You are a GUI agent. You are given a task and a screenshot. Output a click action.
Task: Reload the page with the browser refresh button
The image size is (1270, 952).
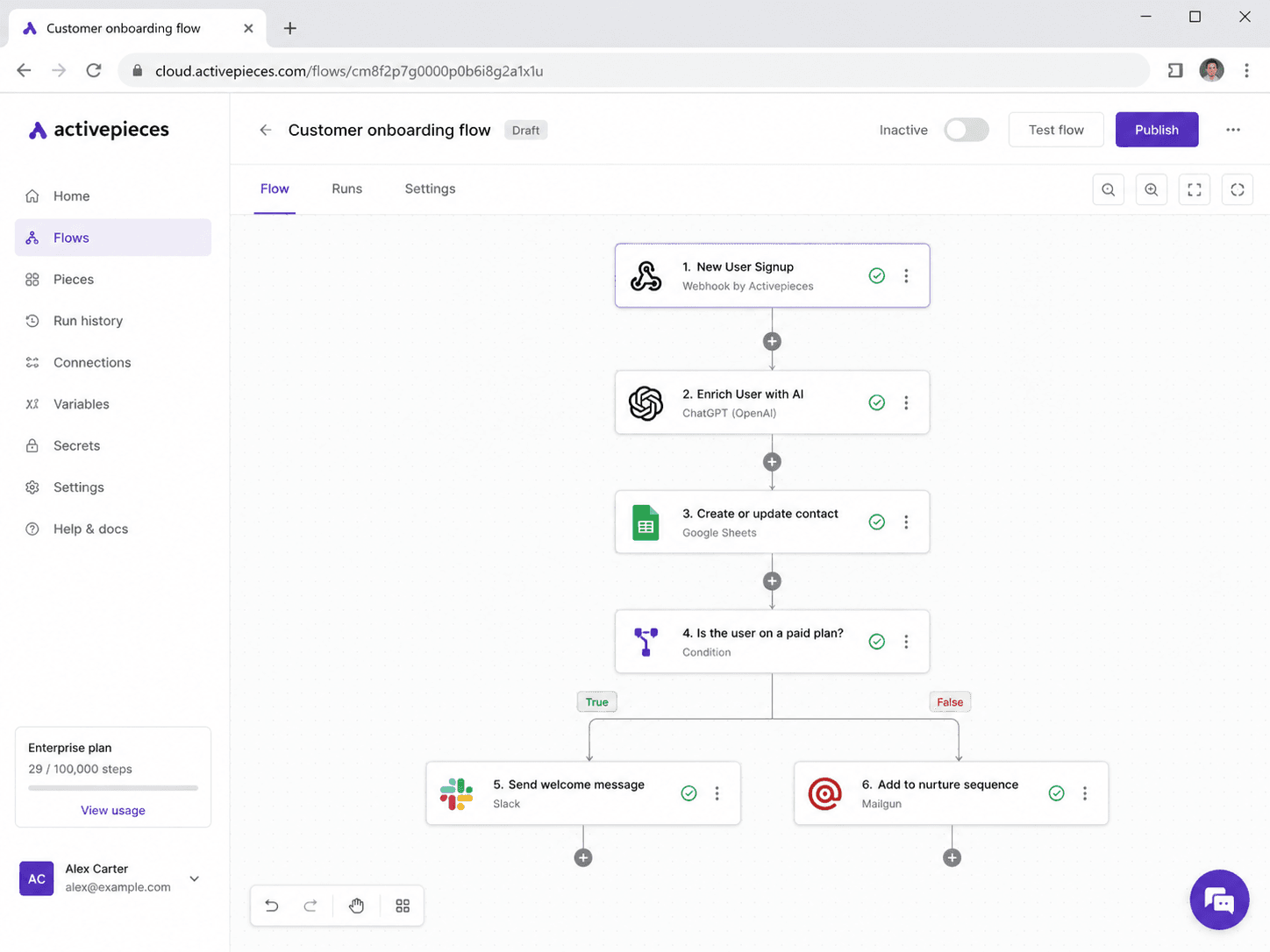point(94,71)
